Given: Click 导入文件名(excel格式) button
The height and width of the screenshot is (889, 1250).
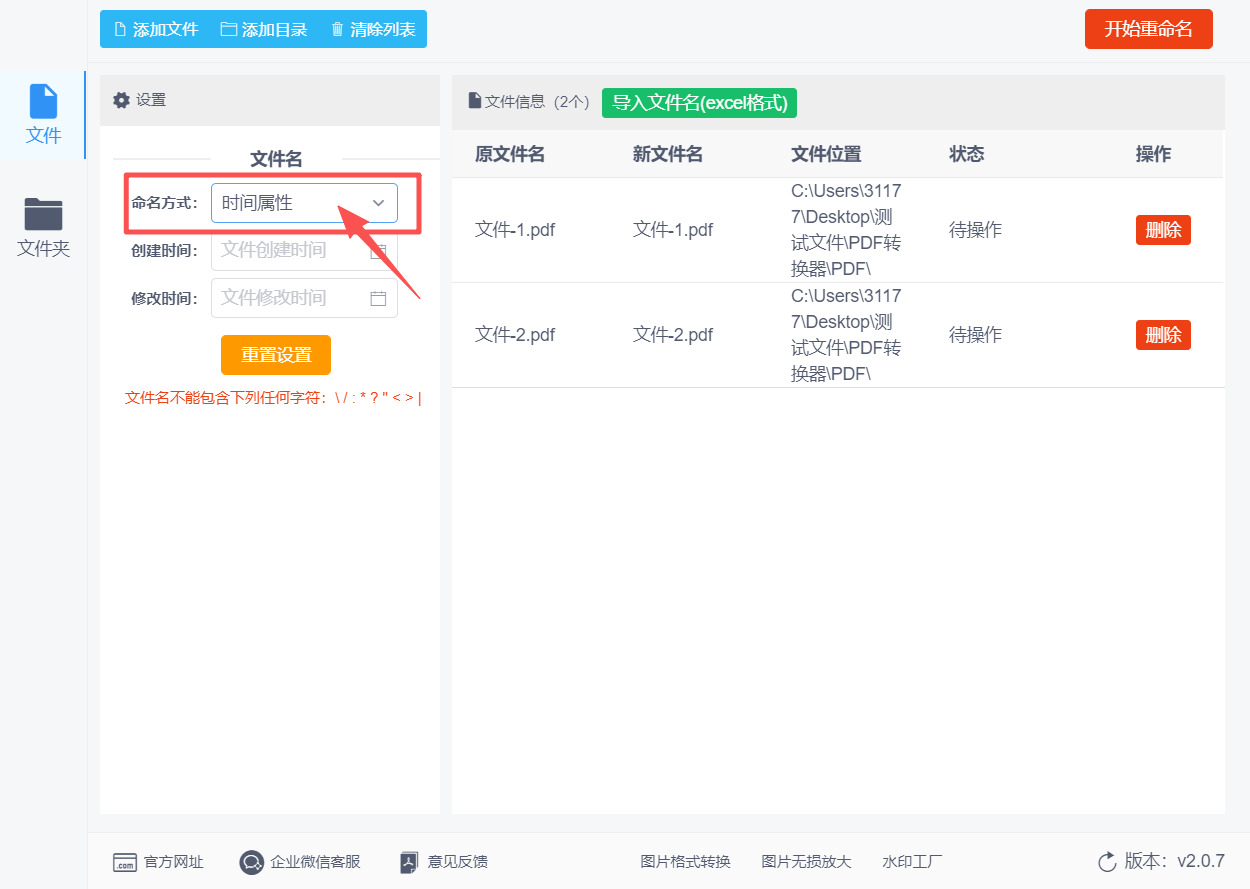Looking at the screenshot, I should point(699,102).
